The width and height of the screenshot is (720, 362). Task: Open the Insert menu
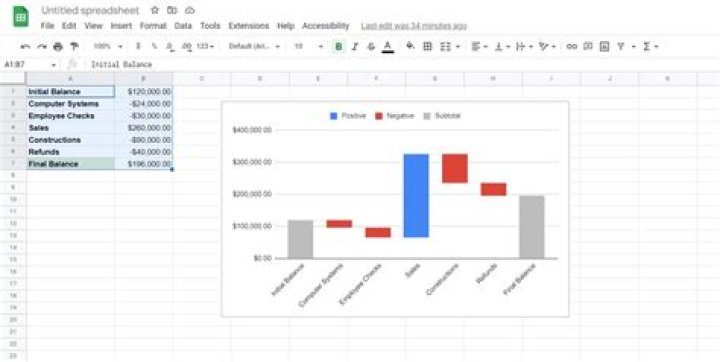coord(121,26)
